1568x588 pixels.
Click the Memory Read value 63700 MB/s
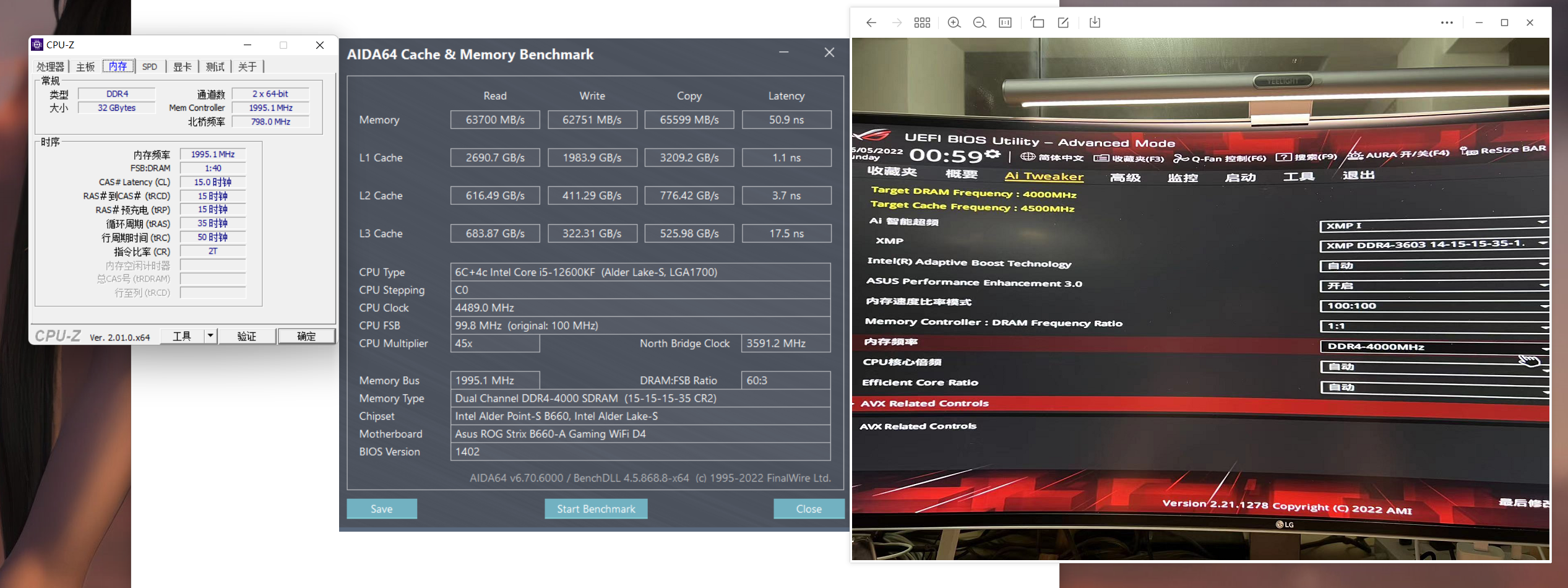(x=495, y=119)
